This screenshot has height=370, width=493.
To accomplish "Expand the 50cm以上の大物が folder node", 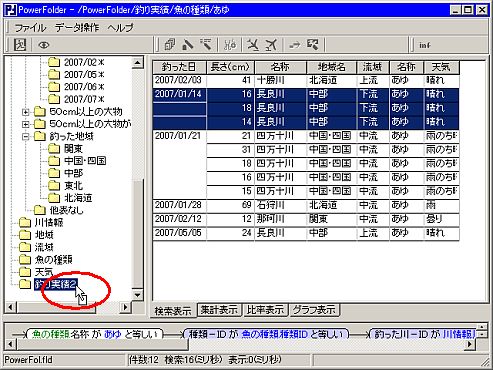I will point(25,124).
